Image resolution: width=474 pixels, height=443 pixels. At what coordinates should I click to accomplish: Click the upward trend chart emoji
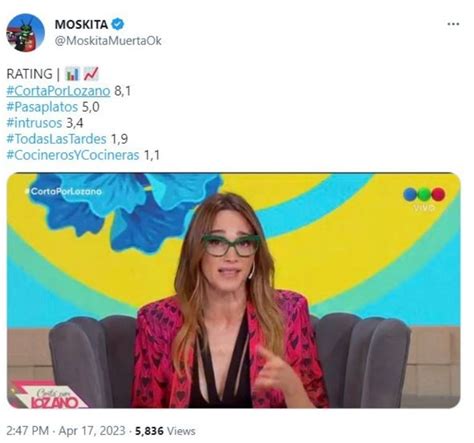pos(91,74)
